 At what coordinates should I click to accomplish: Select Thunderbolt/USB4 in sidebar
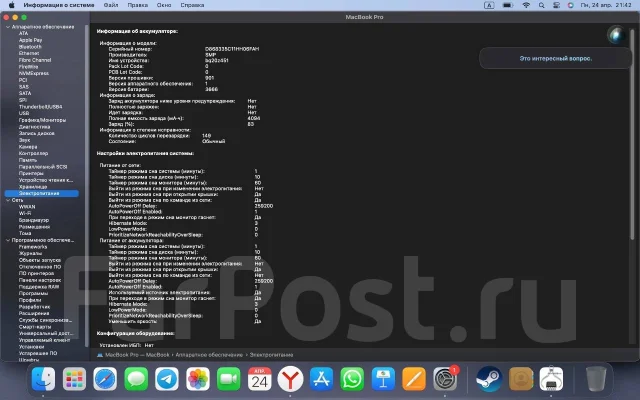point(40,107)
